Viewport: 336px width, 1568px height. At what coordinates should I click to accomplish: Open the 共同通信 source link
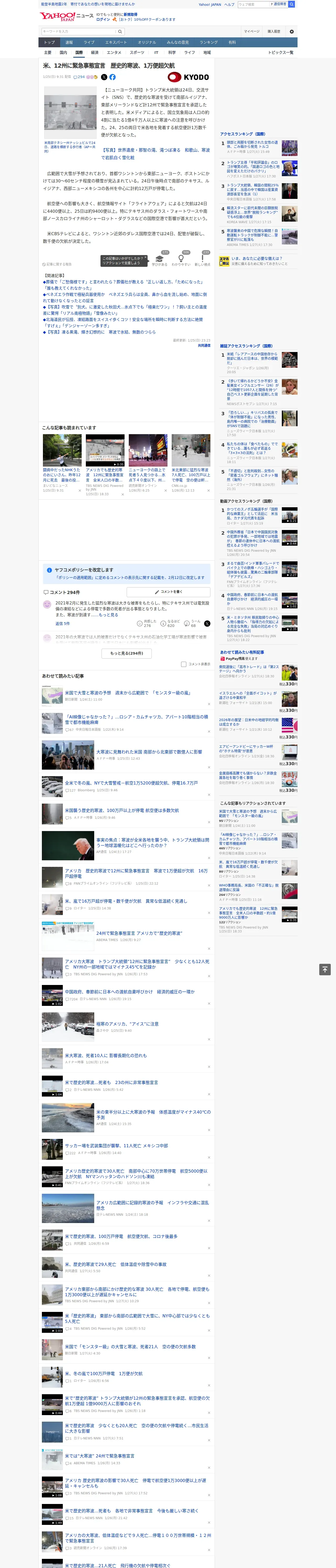(204, 345)
